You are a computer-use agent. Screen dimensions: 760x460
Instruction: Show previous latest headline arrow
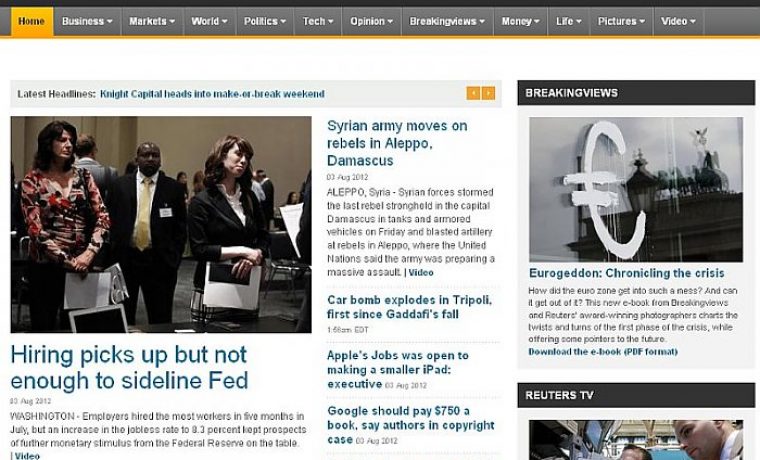point(473,93)
